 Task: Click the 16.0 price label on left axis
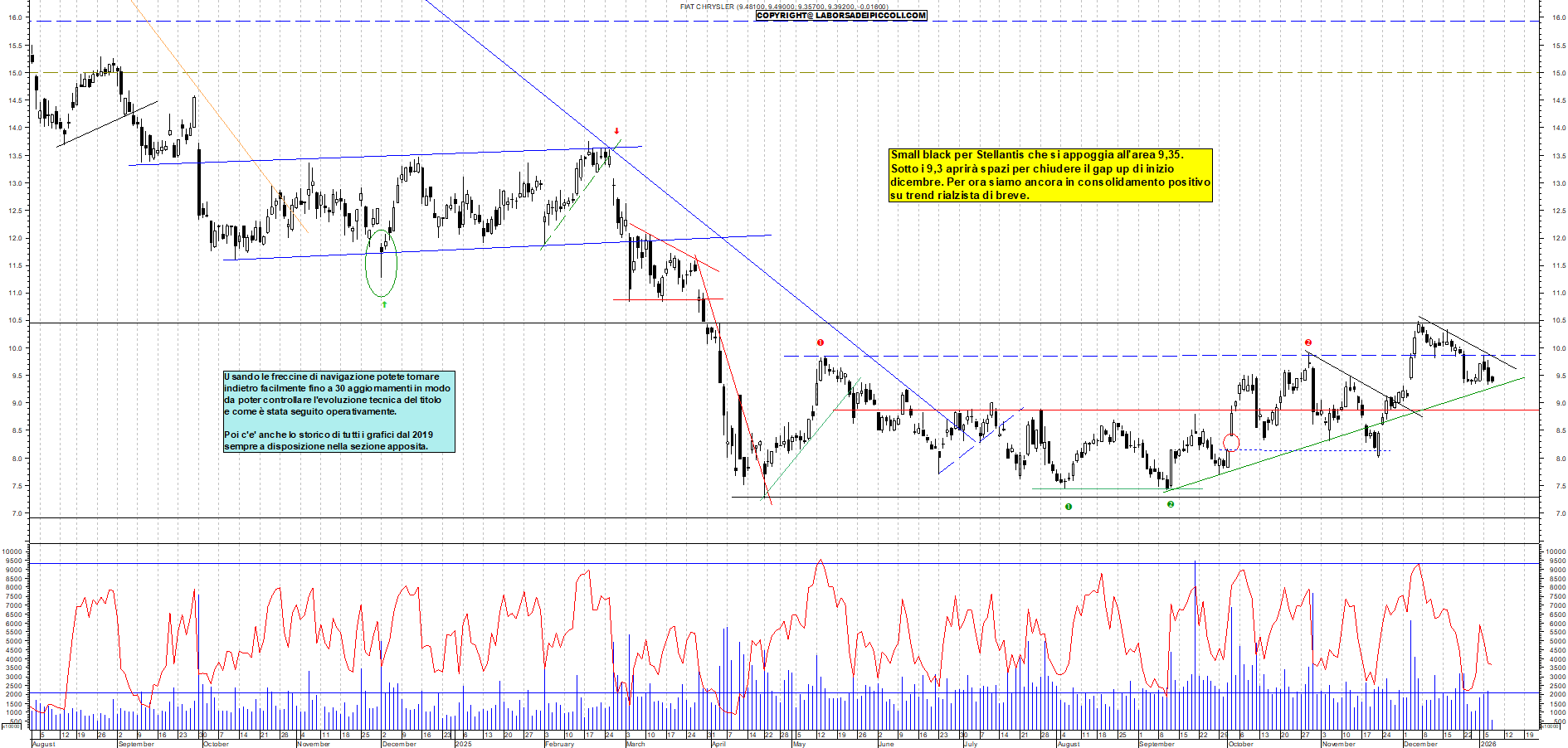15,17
